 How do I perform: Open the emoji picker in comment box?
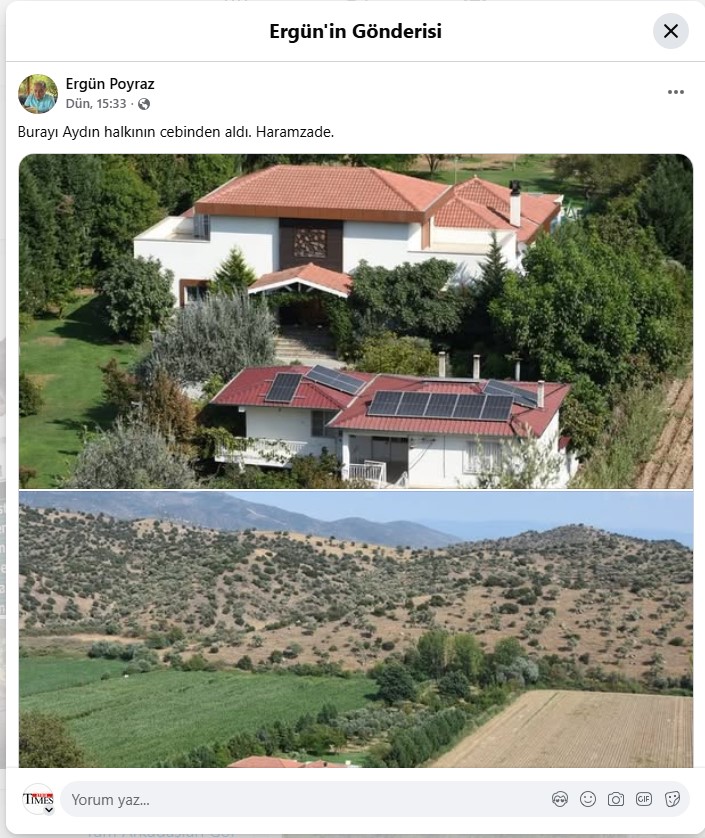[588, 800]
